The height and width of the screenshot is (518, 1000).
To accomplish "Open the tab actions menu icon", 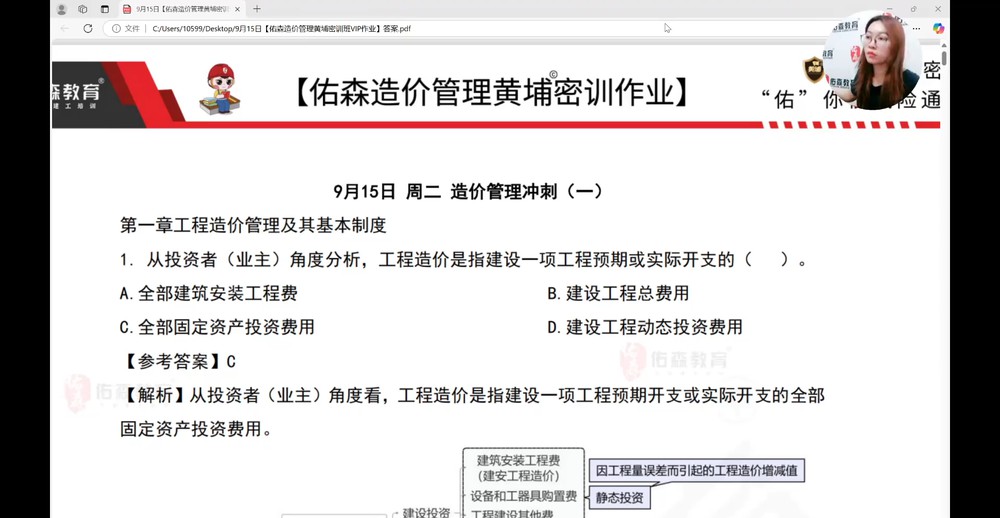I will coord(105,9).
